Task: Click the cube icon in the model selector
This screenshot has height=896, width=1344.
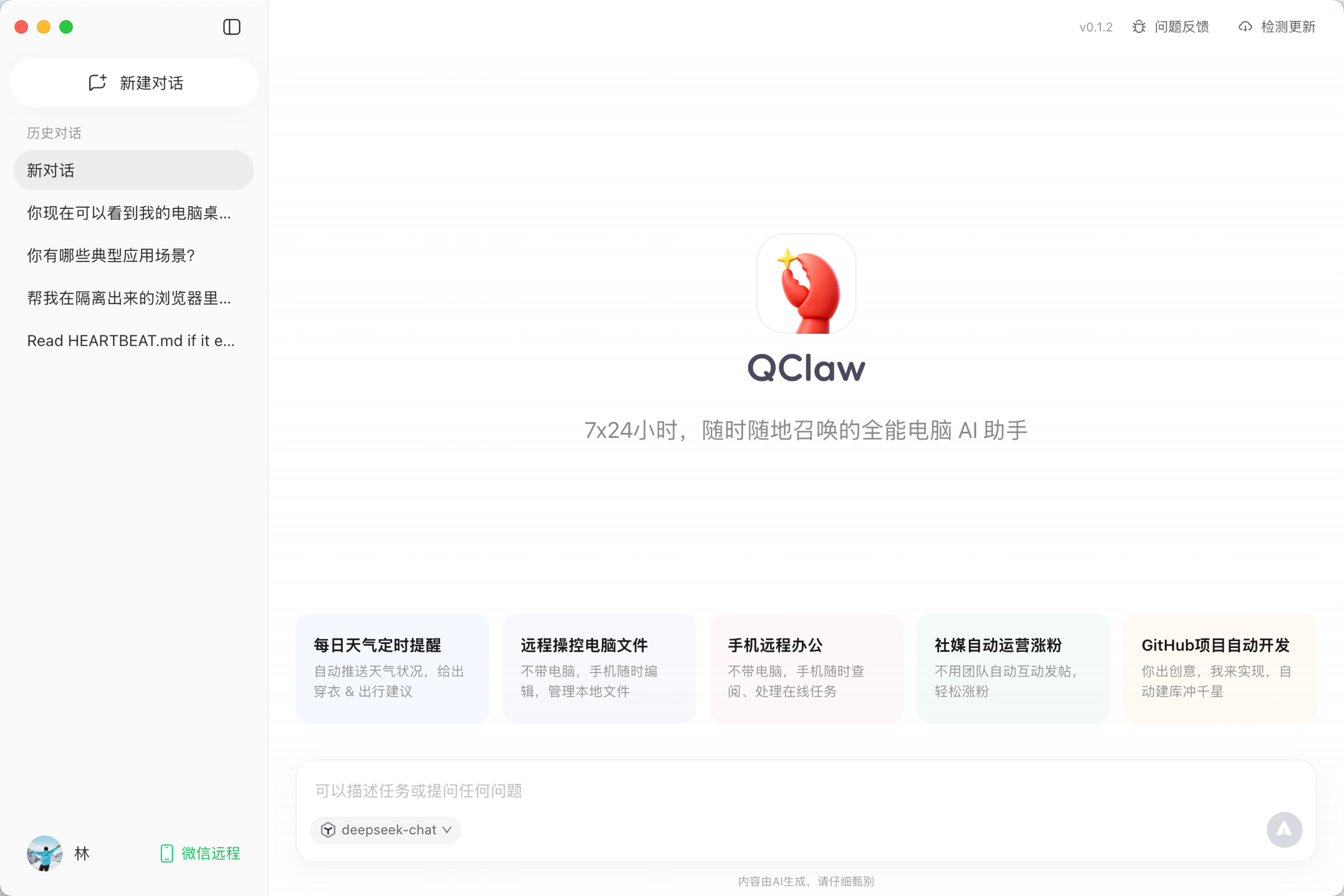Action: coord(328,830)
